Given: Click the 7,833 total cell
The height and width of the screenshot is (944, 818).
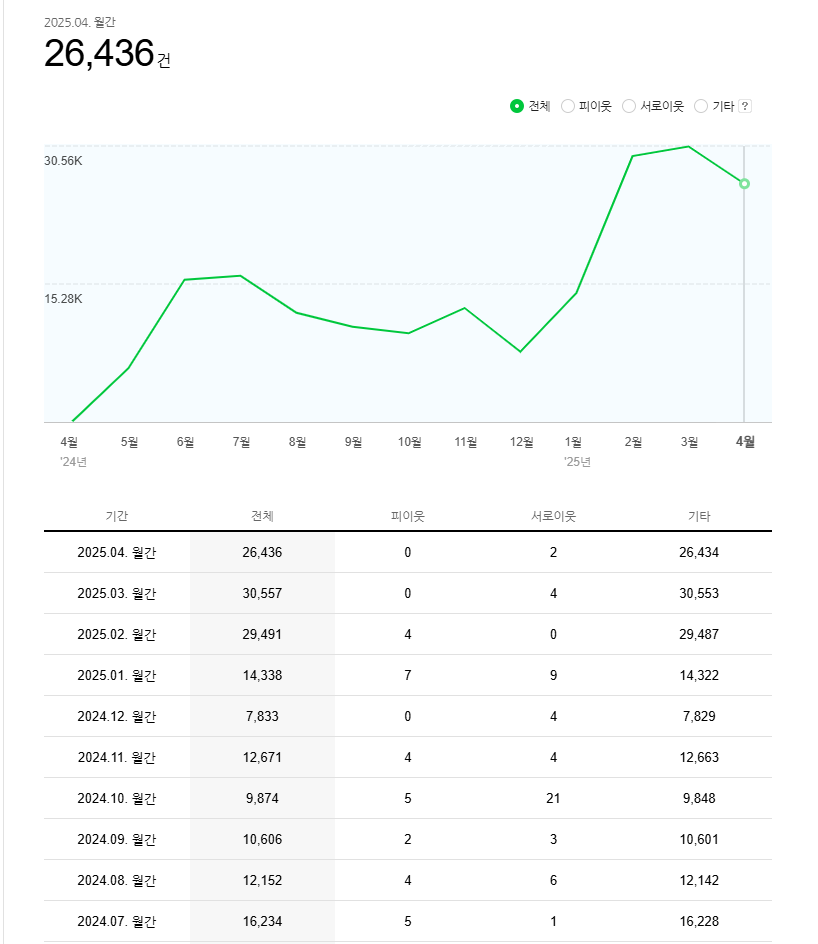Looking at the screenshot, I should coord(262,716).
